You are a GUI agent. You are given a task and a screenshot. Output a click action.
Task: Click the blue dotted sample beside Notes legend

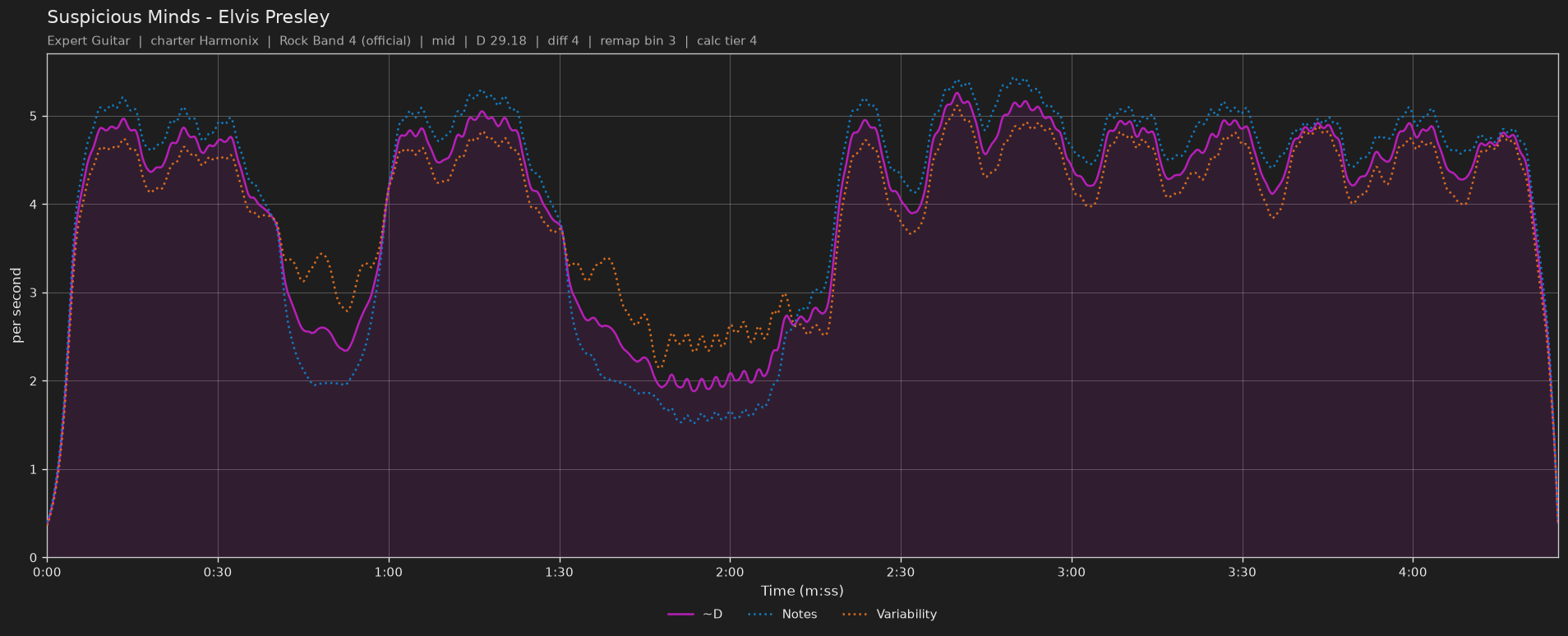point(761,615)
